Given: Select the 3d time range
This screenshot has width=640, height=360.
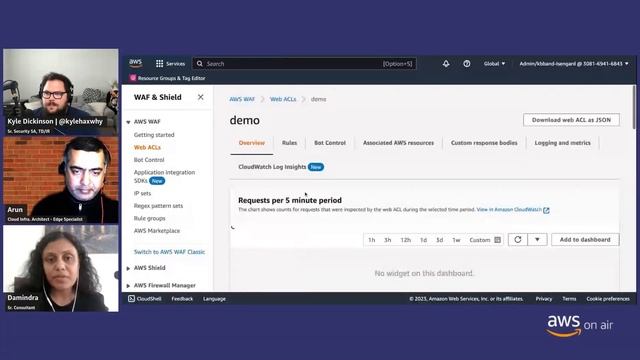Looking at the screenshot, I should pos(439,240).
